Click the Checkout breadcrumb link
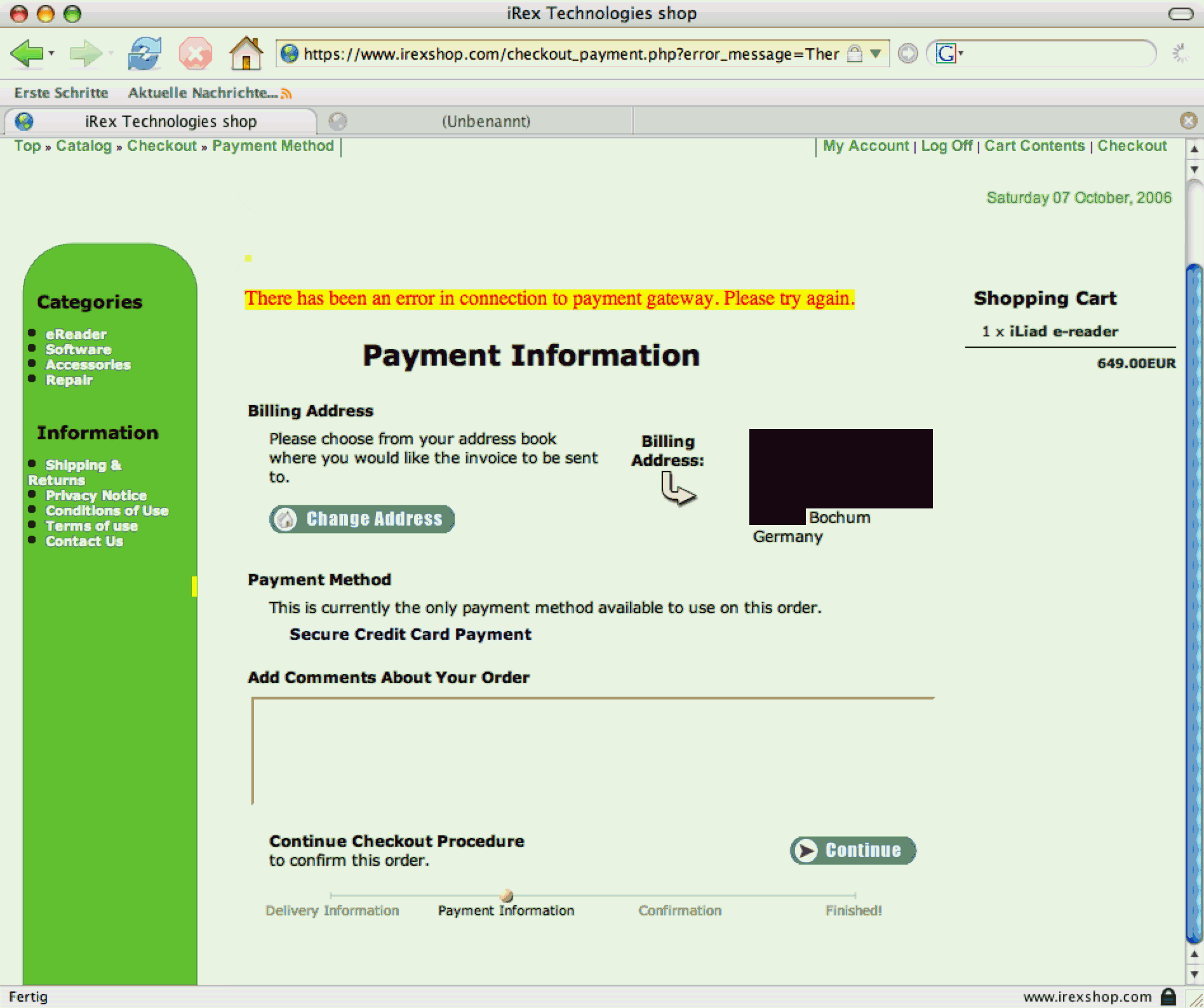The image size is (1204, 1008). click(x=162, y=146)
